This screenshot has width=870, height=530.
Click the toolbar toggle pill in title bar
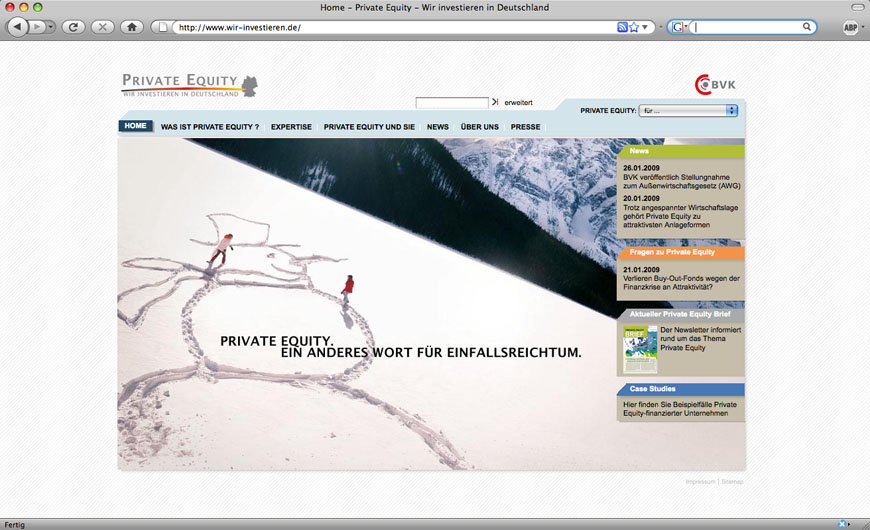click(x=857, y=7)
